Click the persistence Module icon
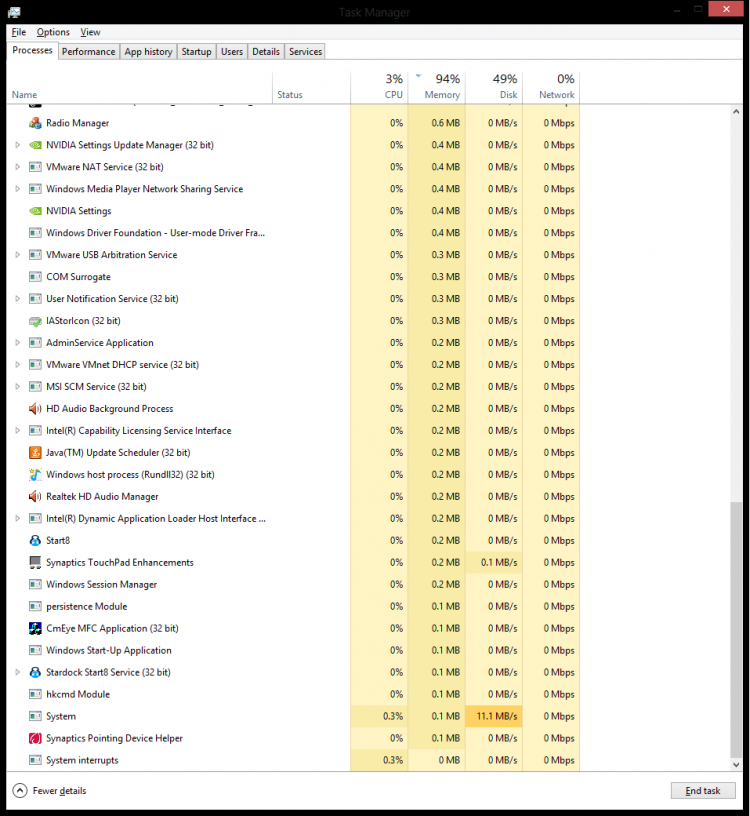The height and width of the screenshot is (816, 750). pos(35,607)
